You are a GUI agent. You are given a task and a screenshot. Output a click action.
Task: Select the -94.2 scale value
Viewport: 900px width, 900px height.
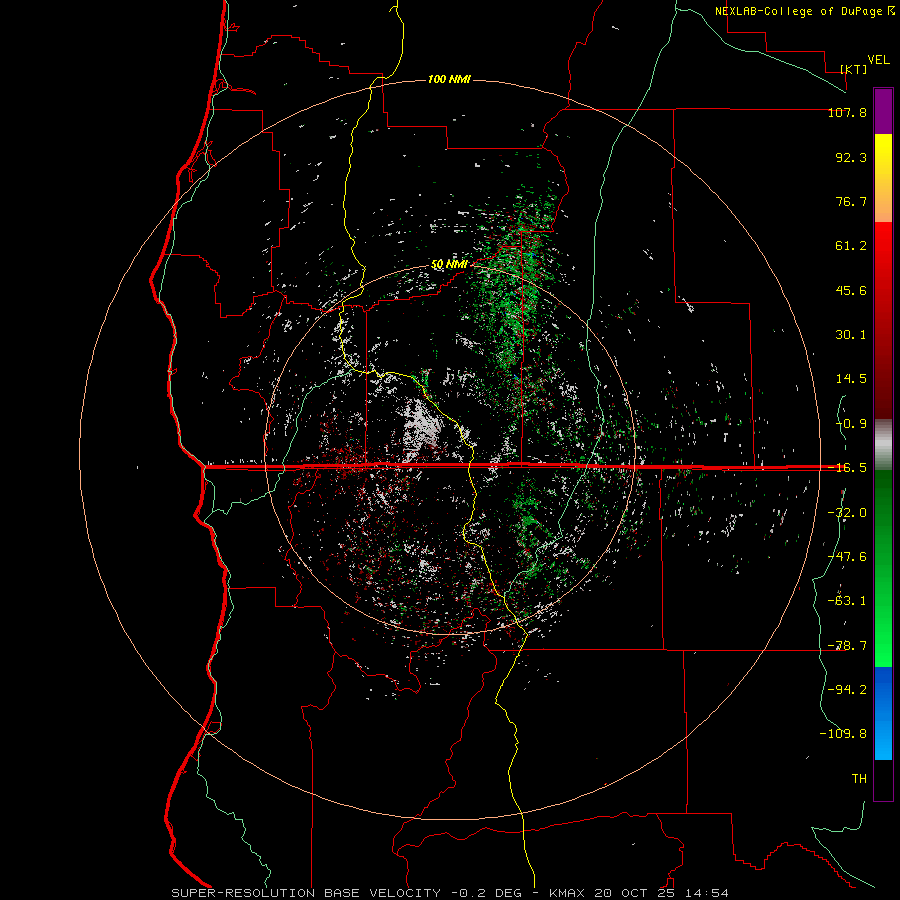click(x=847, y=690)
